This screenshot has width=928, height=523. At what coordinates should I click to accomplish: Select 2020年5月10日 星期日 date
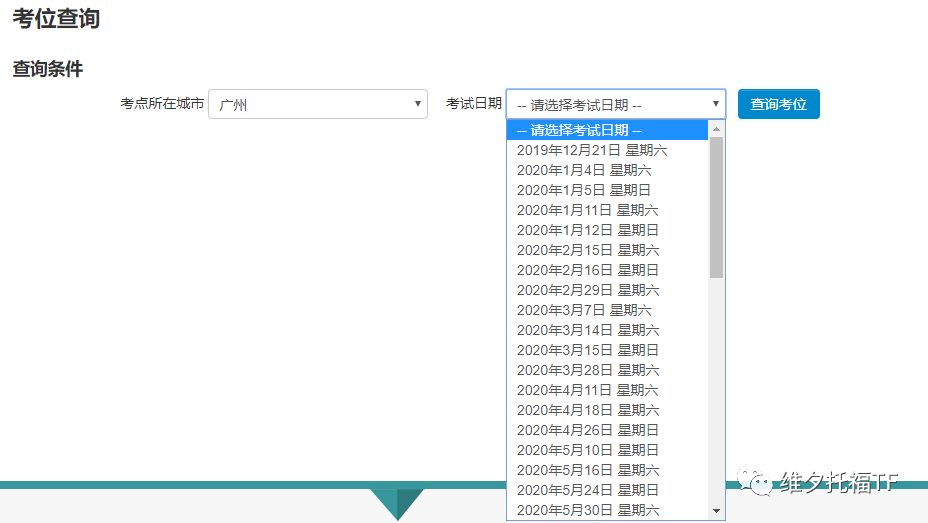click(607, 450)
